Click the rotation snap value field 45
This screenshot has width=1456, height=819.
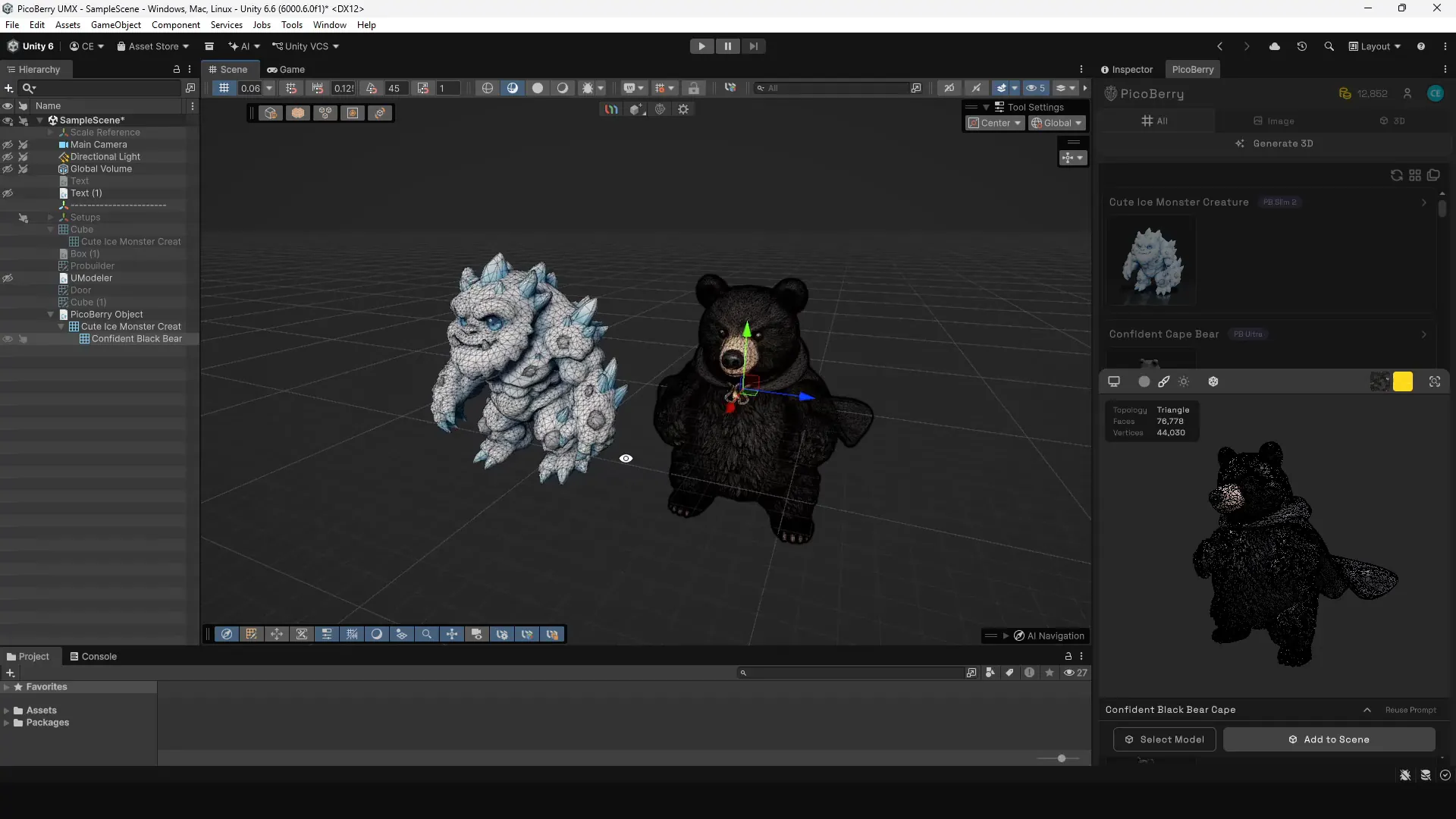(395, 88)
